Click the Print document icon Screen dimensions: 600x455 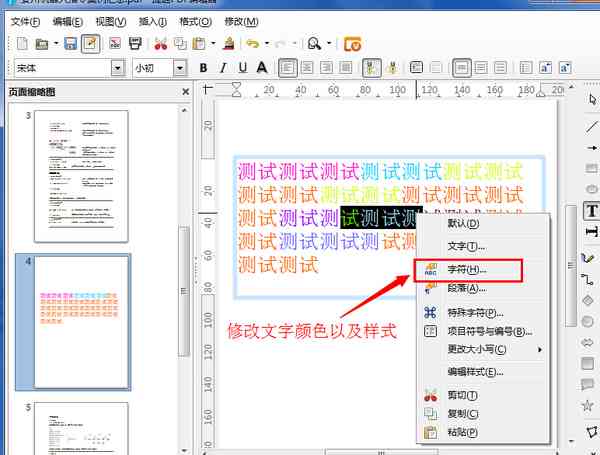(x=135, y=44)
